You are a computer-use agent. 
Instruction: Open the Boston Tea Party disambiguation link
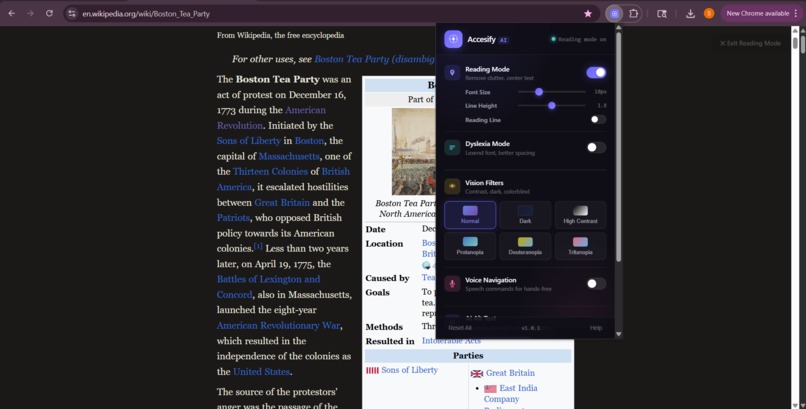click(x=375, y=59)
